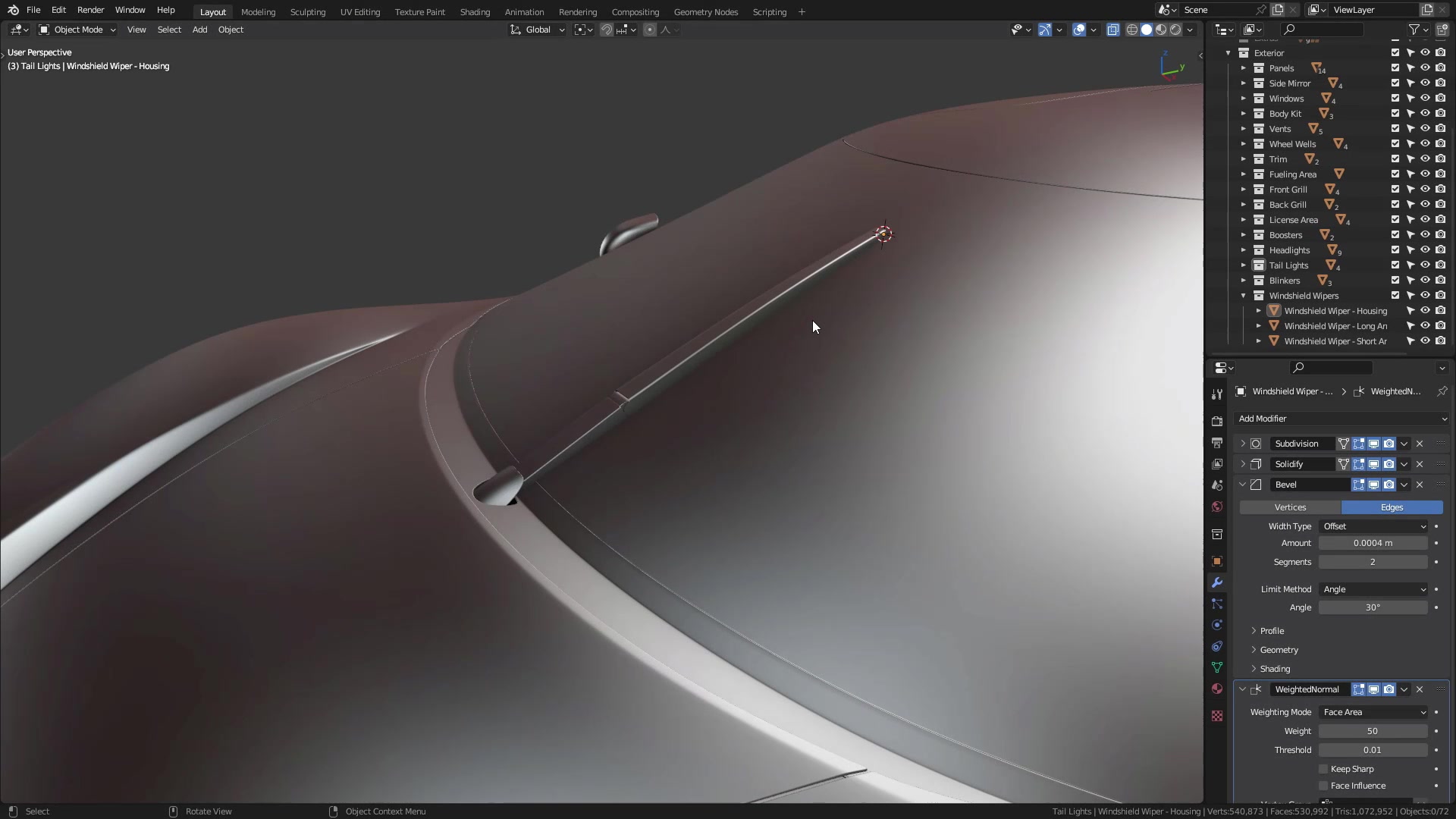The width and height of the screenshot is (1456, 819).
Task: Open the Limit Method Angle dropdown
Action: [1373, 589]
